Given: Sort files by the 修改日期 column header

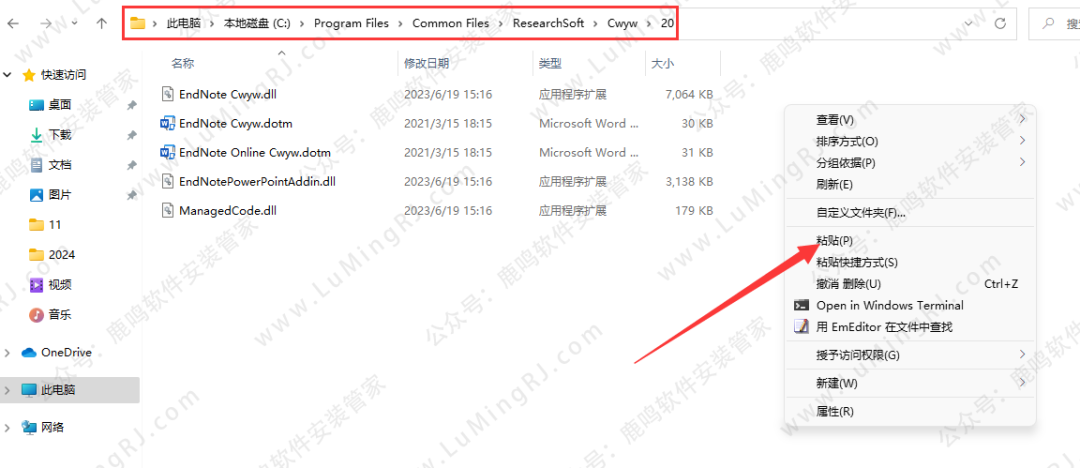Looking at the screenshot, I should [x=426, y=63].
